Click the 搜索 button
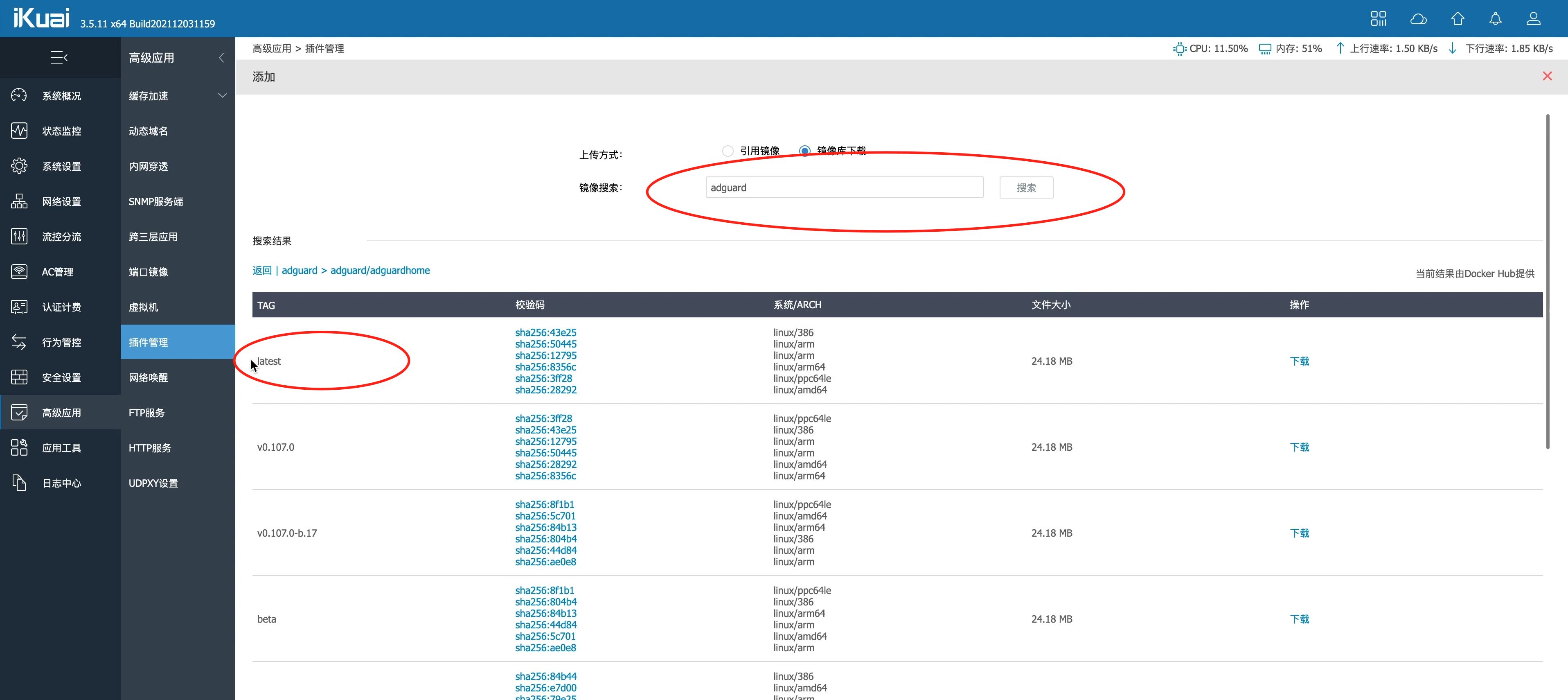 pos(1026,187)
